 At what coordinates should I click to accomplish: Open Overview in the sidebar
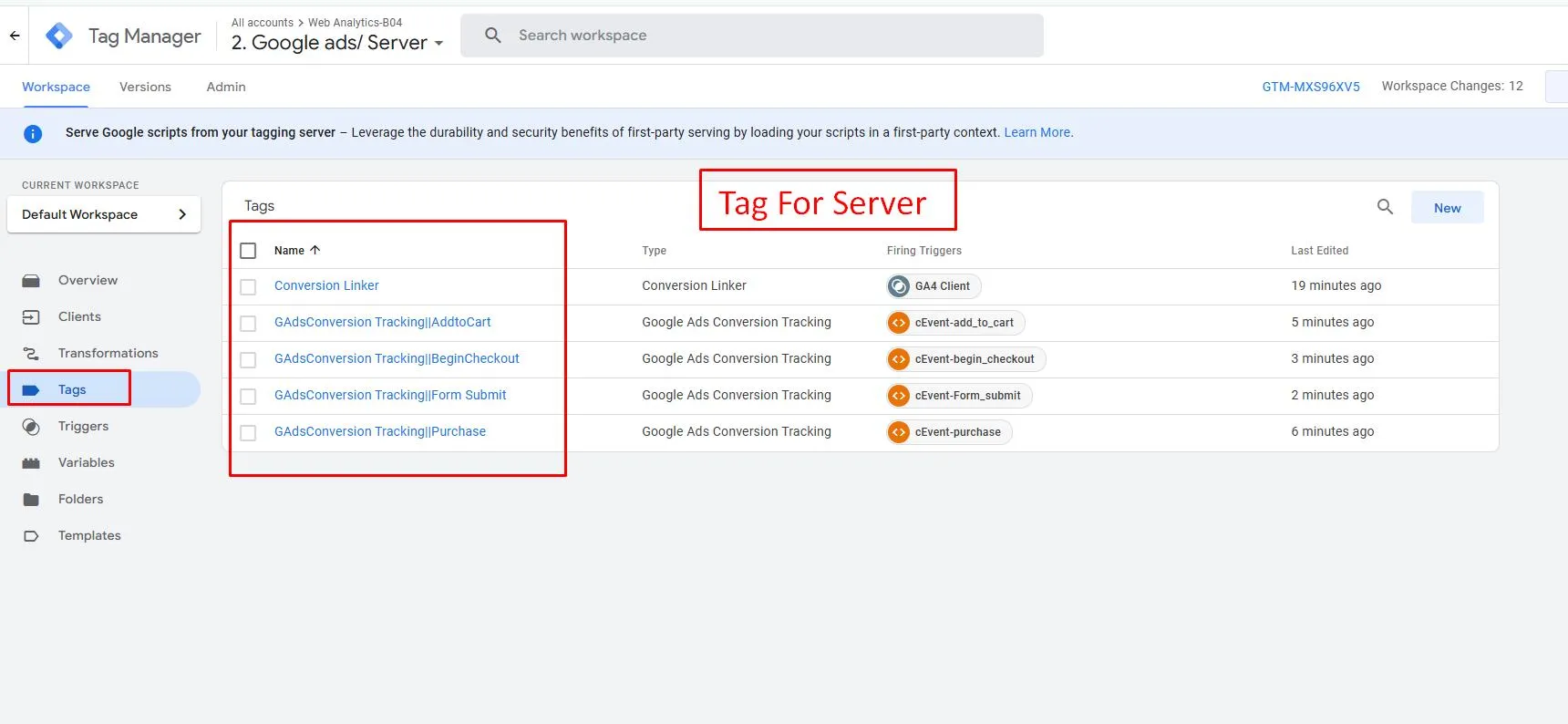pyautogui.click(x=88, y=280)
